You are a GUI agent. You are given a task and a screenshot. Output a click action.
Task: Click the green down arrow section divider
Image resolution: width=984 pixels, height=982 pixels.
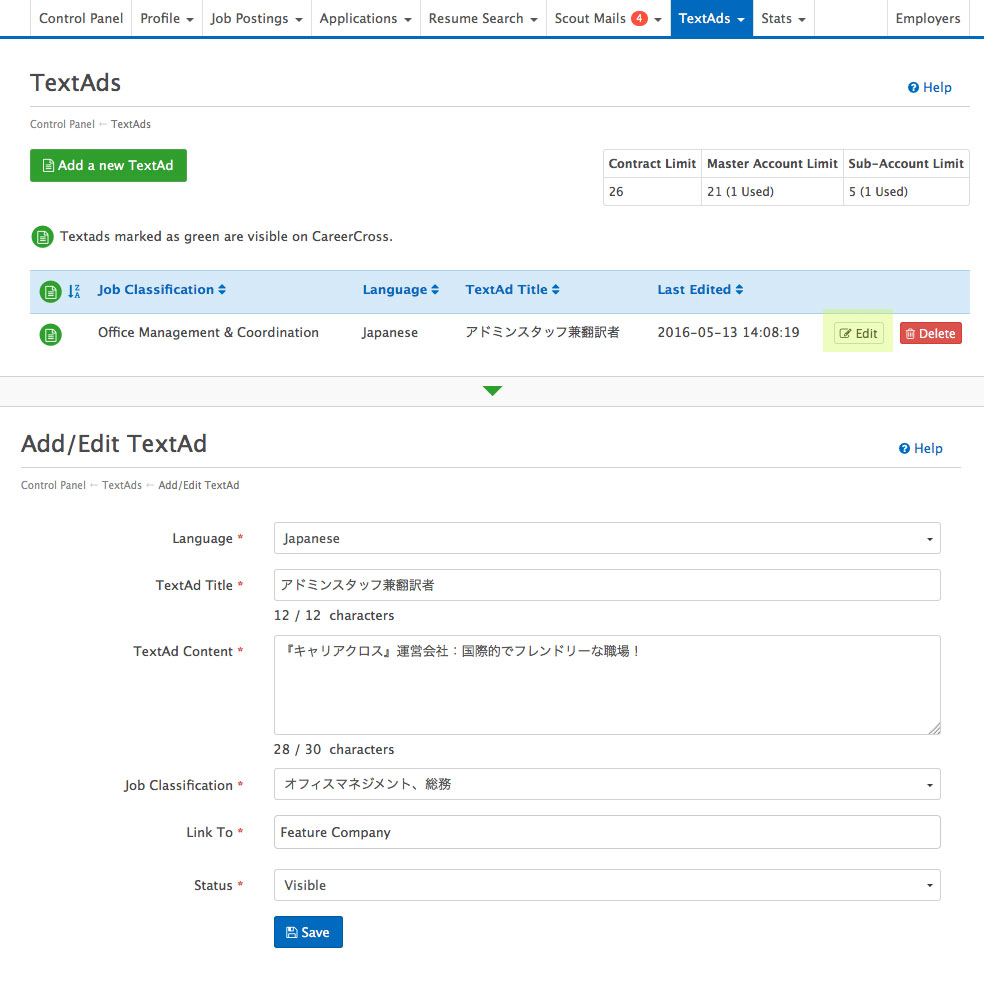(x=492, y=391)
